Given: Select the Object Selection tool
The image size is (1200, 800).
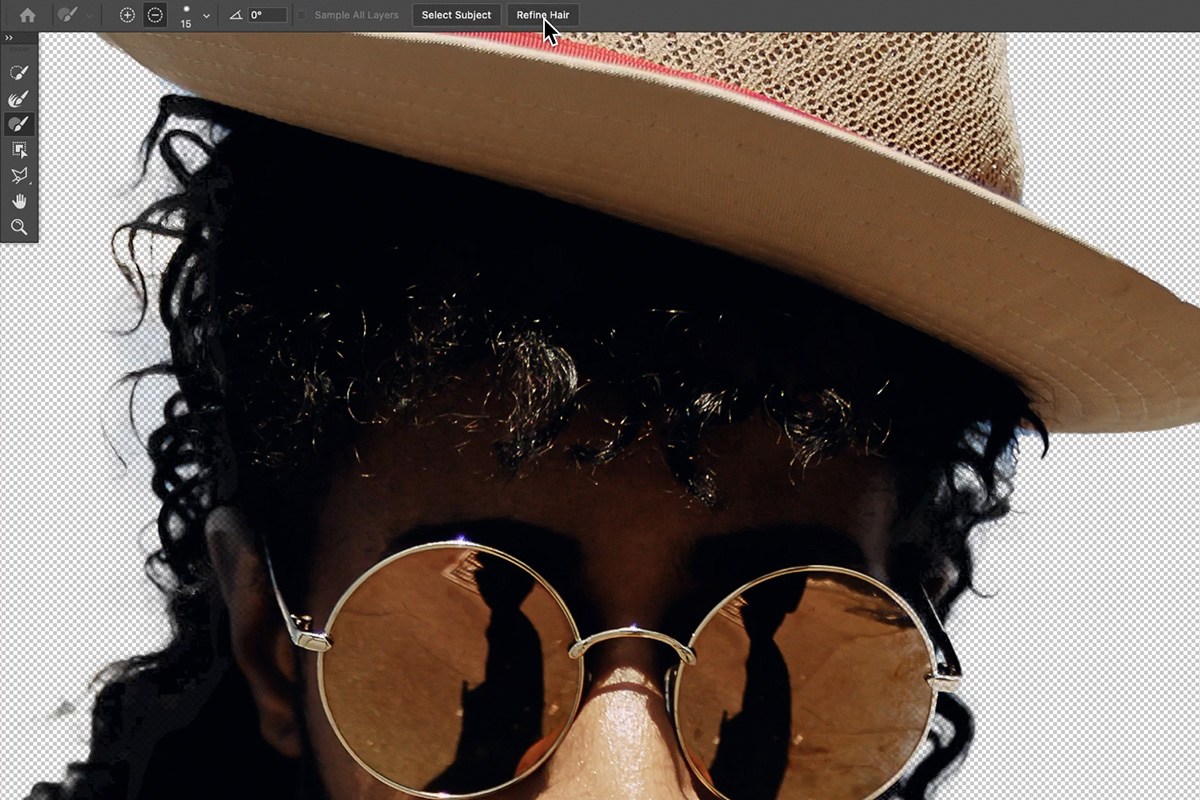Looking at the screenshot, I should [19, 150].
